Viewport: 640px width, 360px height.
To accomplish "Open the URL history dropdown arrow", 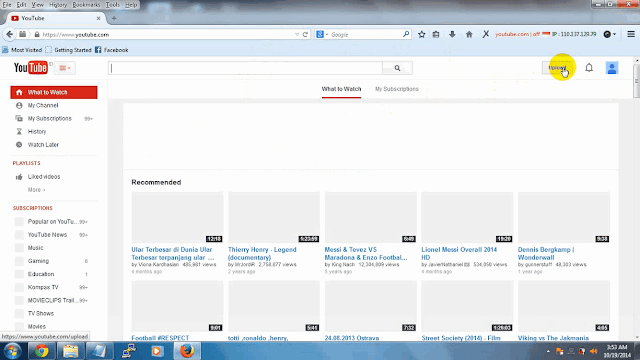I will click(297, 35).
